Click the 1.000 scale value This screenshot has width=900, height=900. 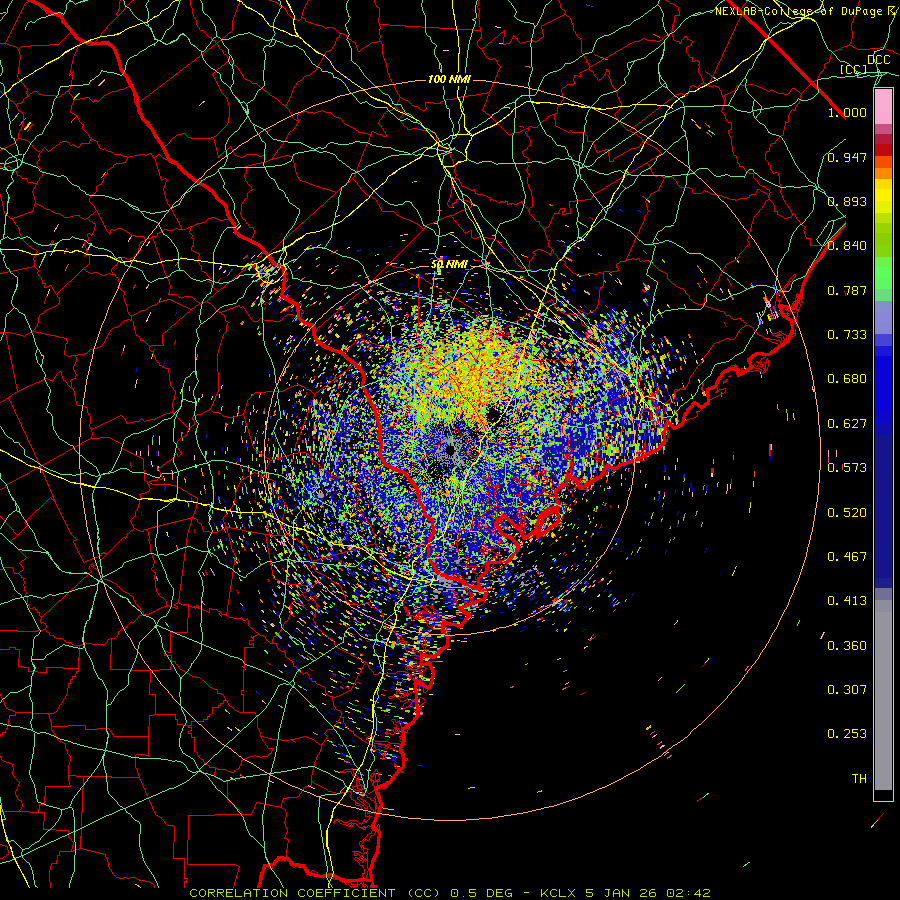coord(847,112)
